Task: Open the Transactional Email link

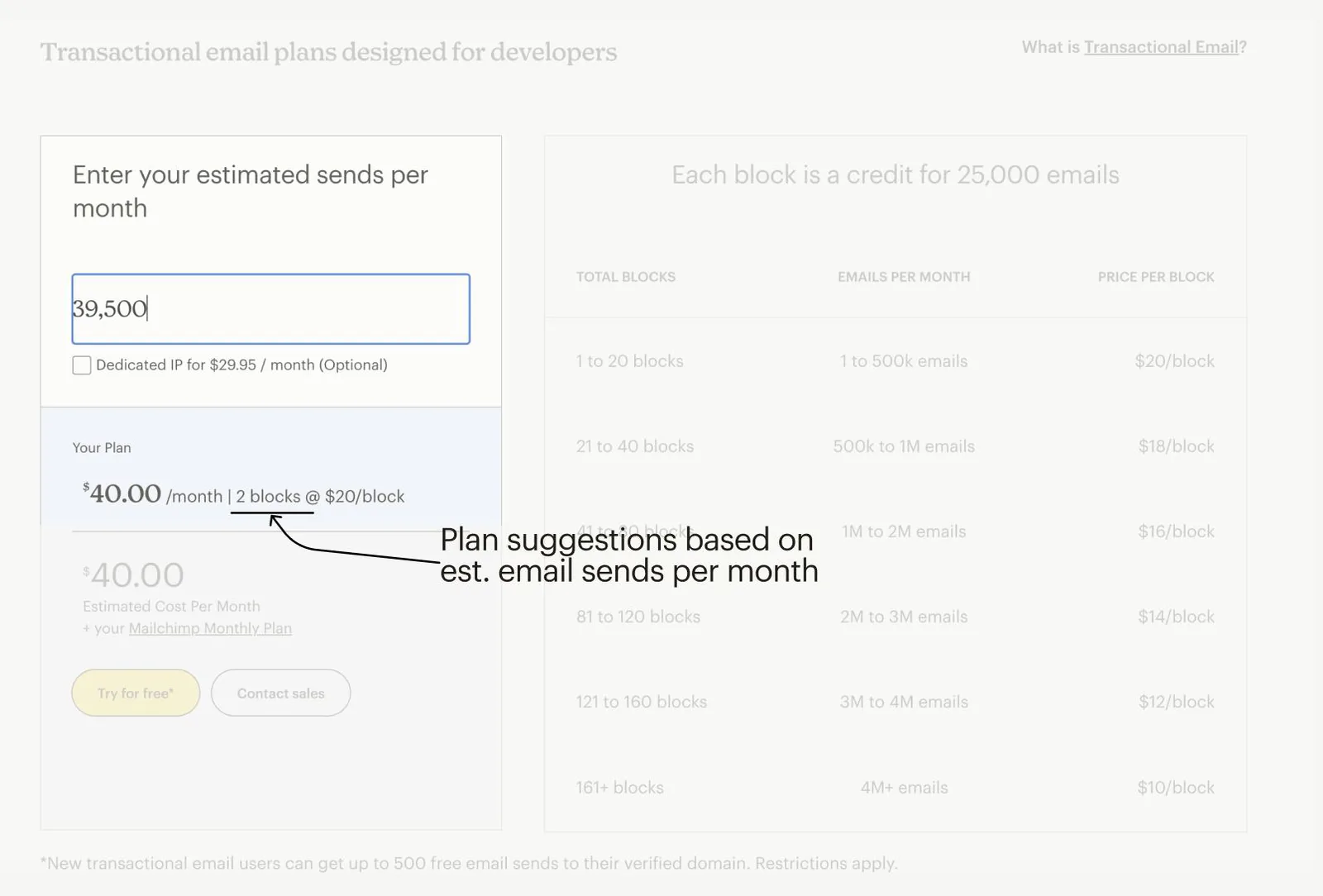Action: 1161,47
